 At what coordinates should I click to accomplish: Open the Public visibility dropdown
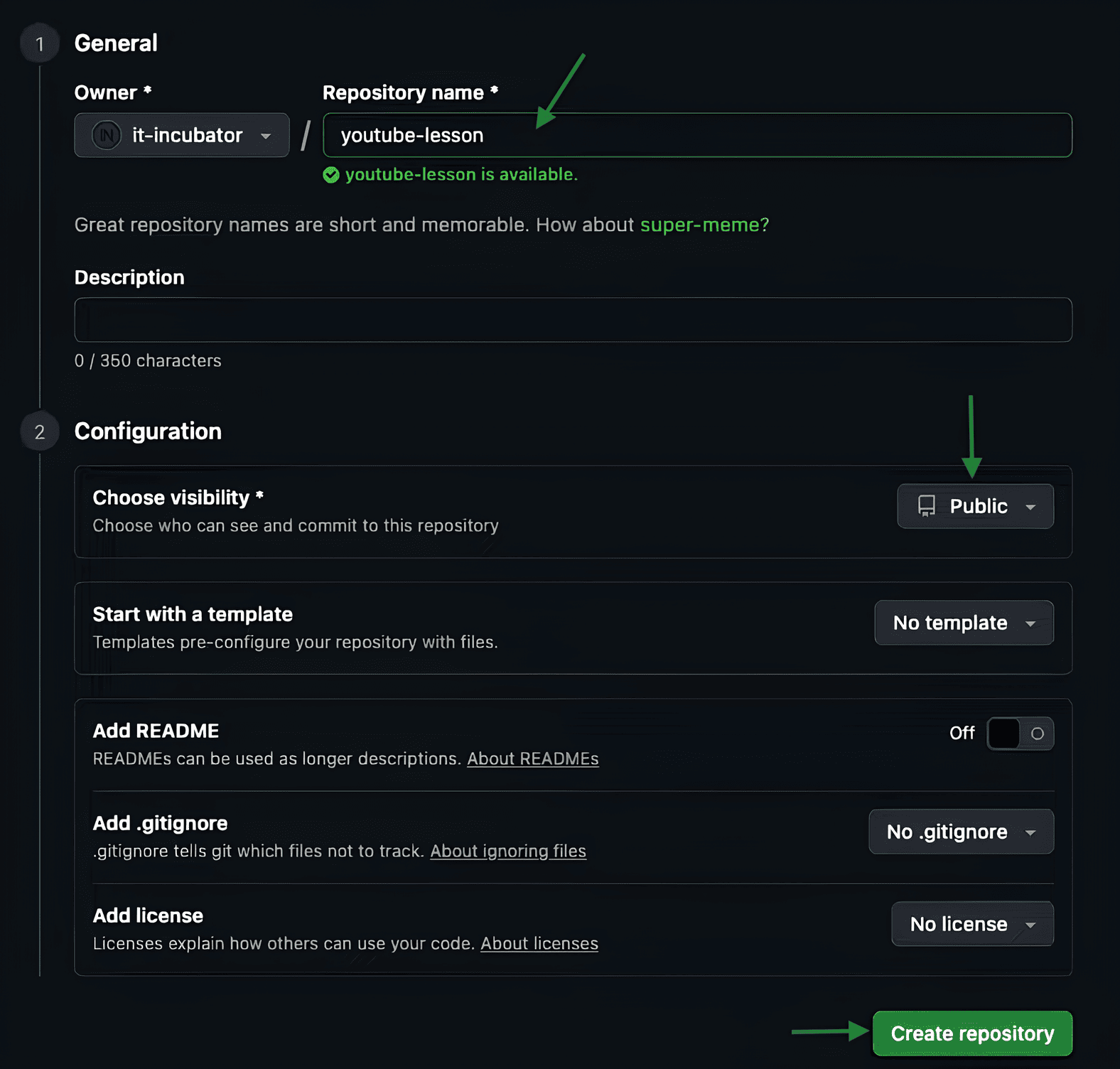pyautogui.click(x=975, y=506)
